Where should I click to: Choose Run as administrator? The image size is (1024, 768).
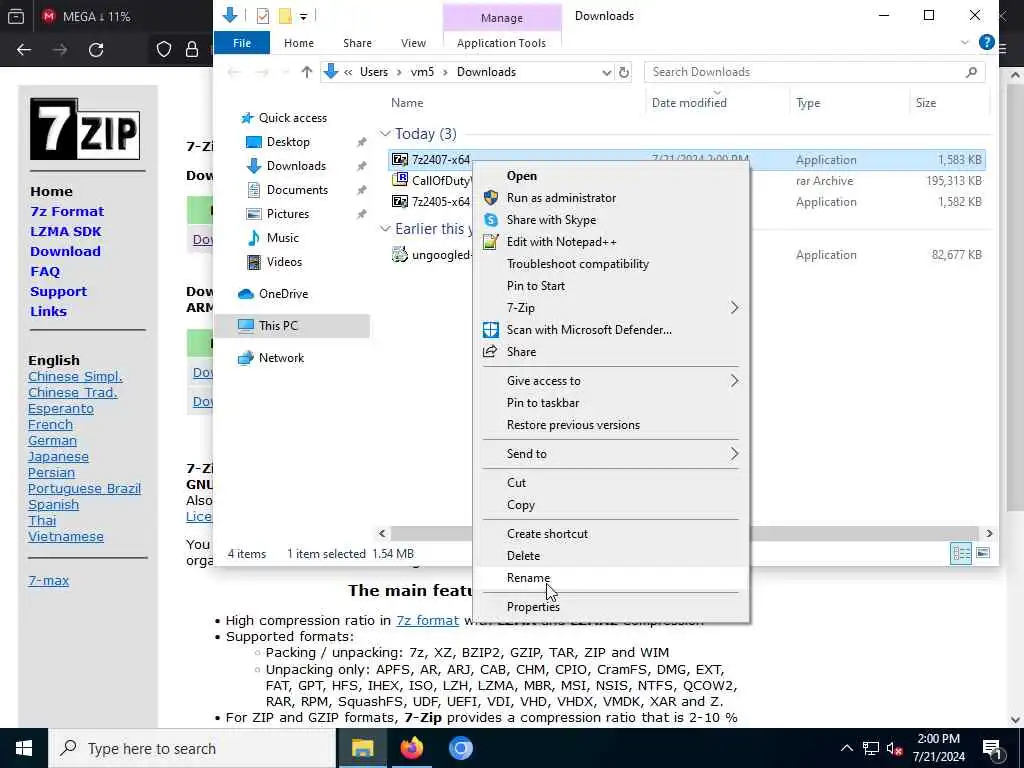click(611, 198)
